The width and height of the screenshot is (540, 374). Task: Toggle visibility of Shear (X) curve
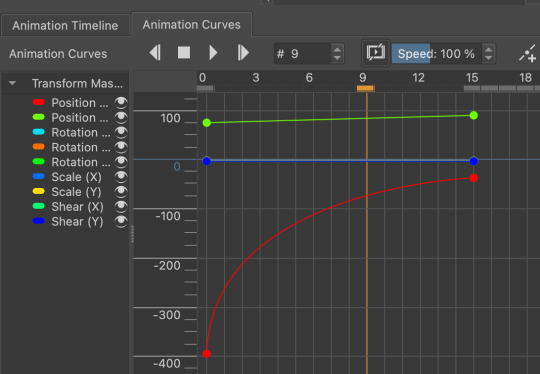[121, 206]
